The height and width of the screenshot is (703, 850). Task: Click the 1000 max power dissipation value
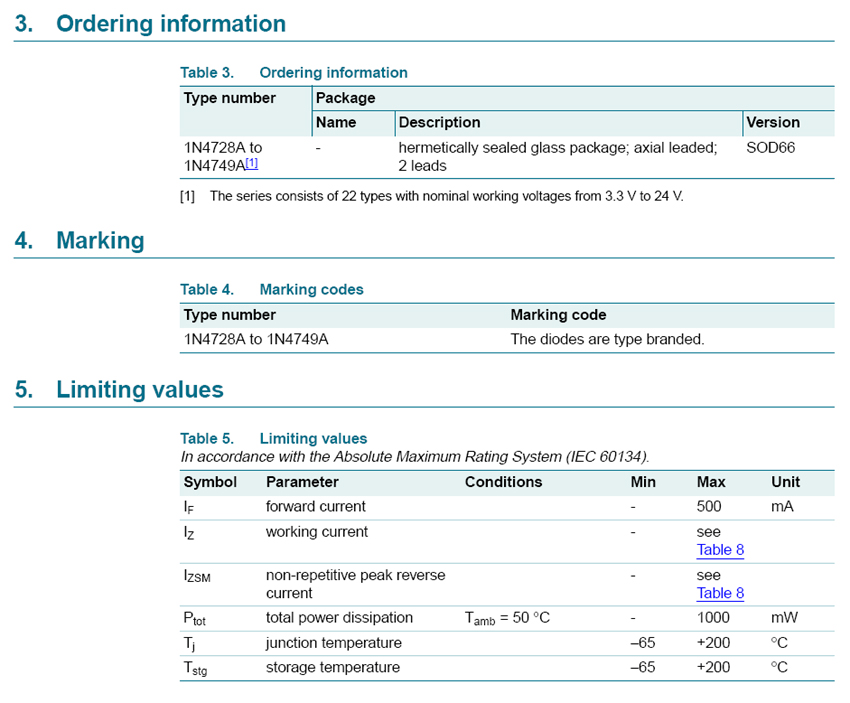(x=713, y=617)
